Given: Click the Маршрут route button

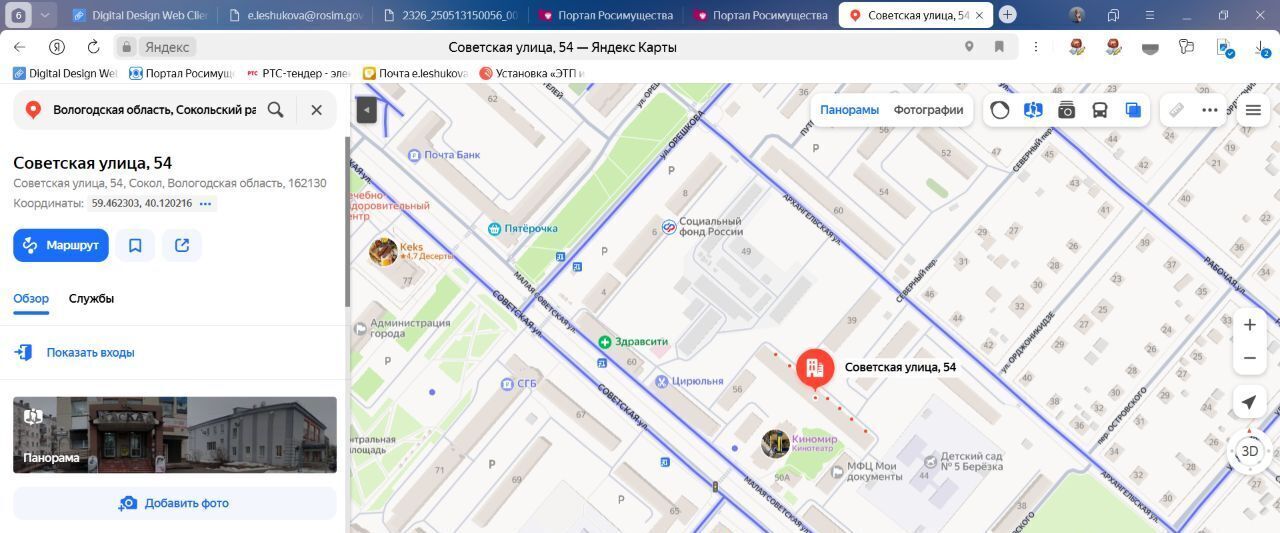Looking at the screenshot, I should pyautogui.click(x=61, y=245).
